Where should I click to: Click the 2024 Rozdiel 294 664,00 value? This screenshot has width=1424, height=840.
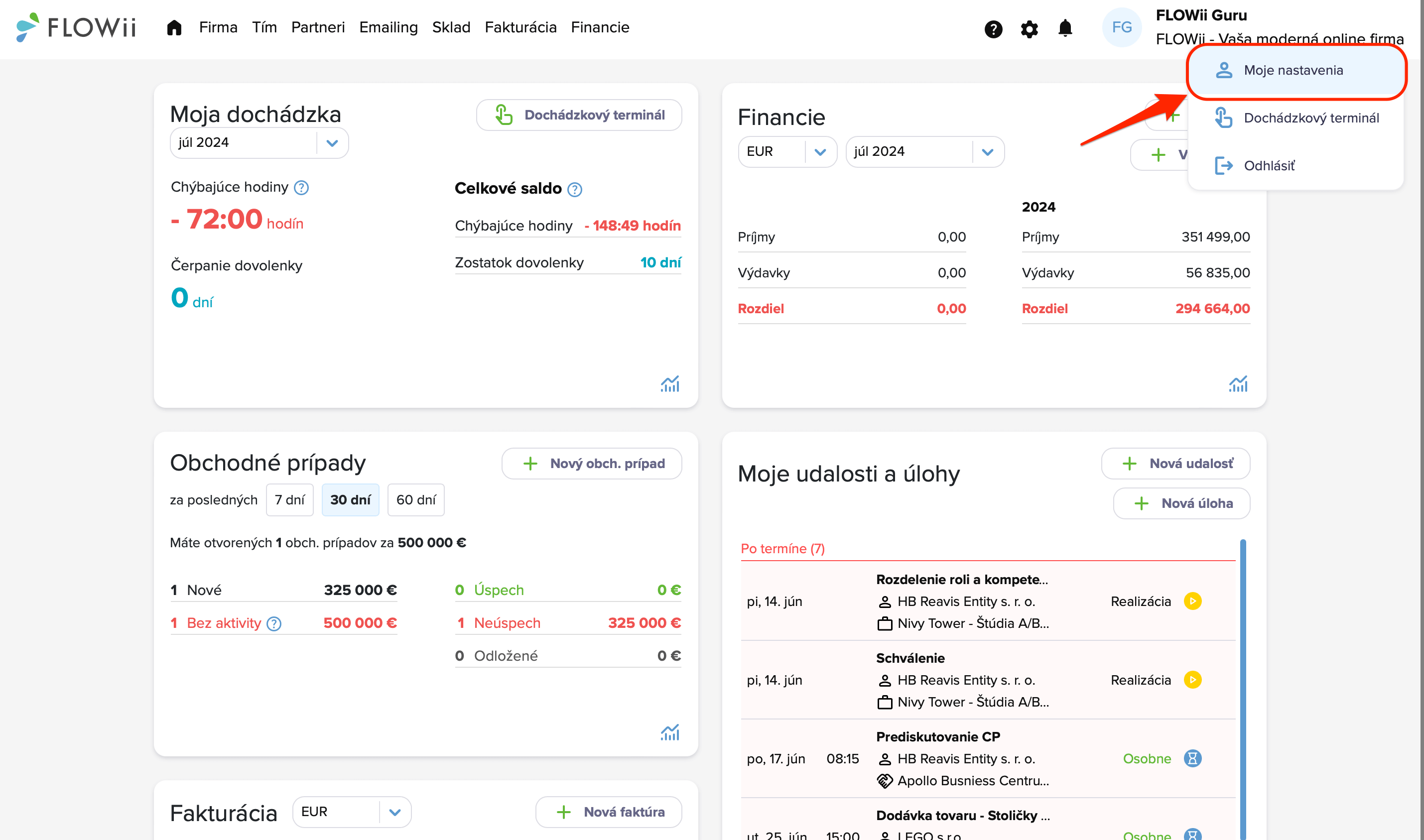tap(1212, 309)
